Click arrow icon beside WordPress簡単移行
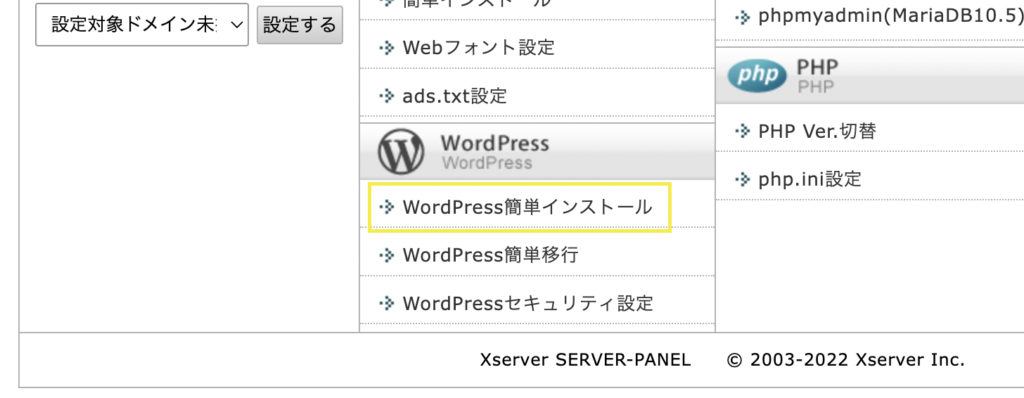This screenshot has width=1024, height=398. click(387, 256)
